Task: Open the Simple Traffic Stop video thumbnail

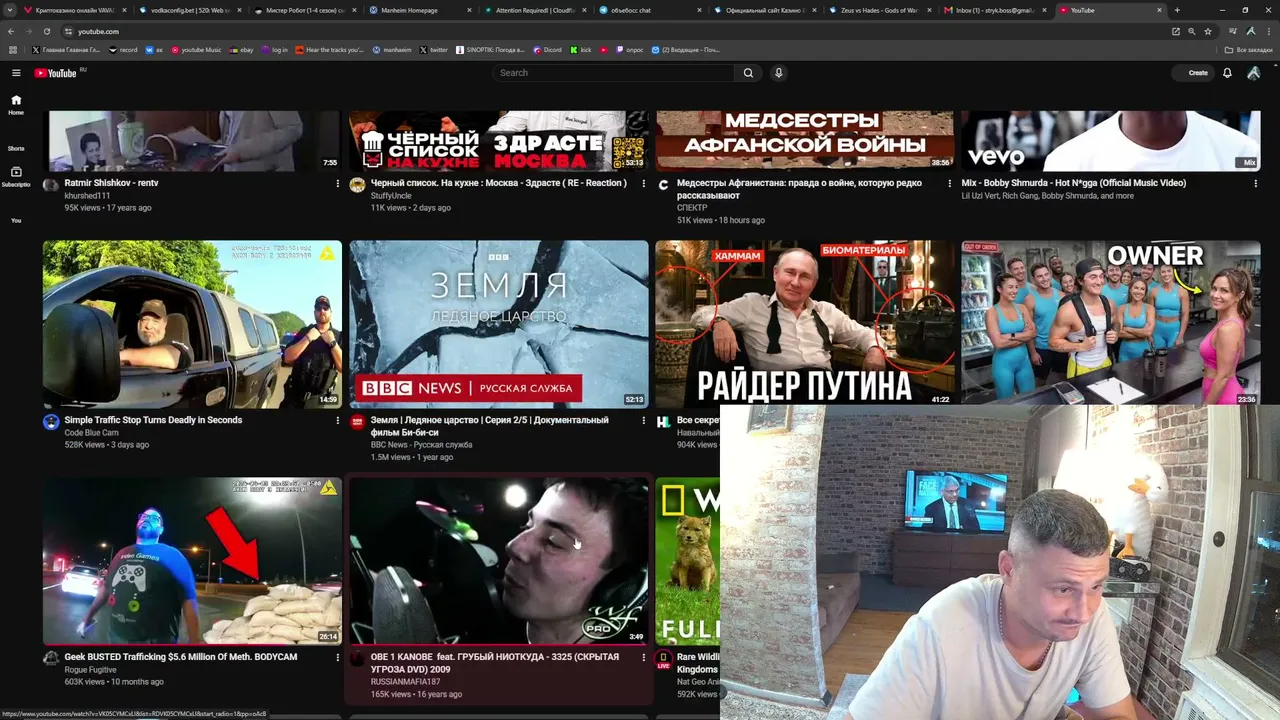Action: tap(192, 324)
